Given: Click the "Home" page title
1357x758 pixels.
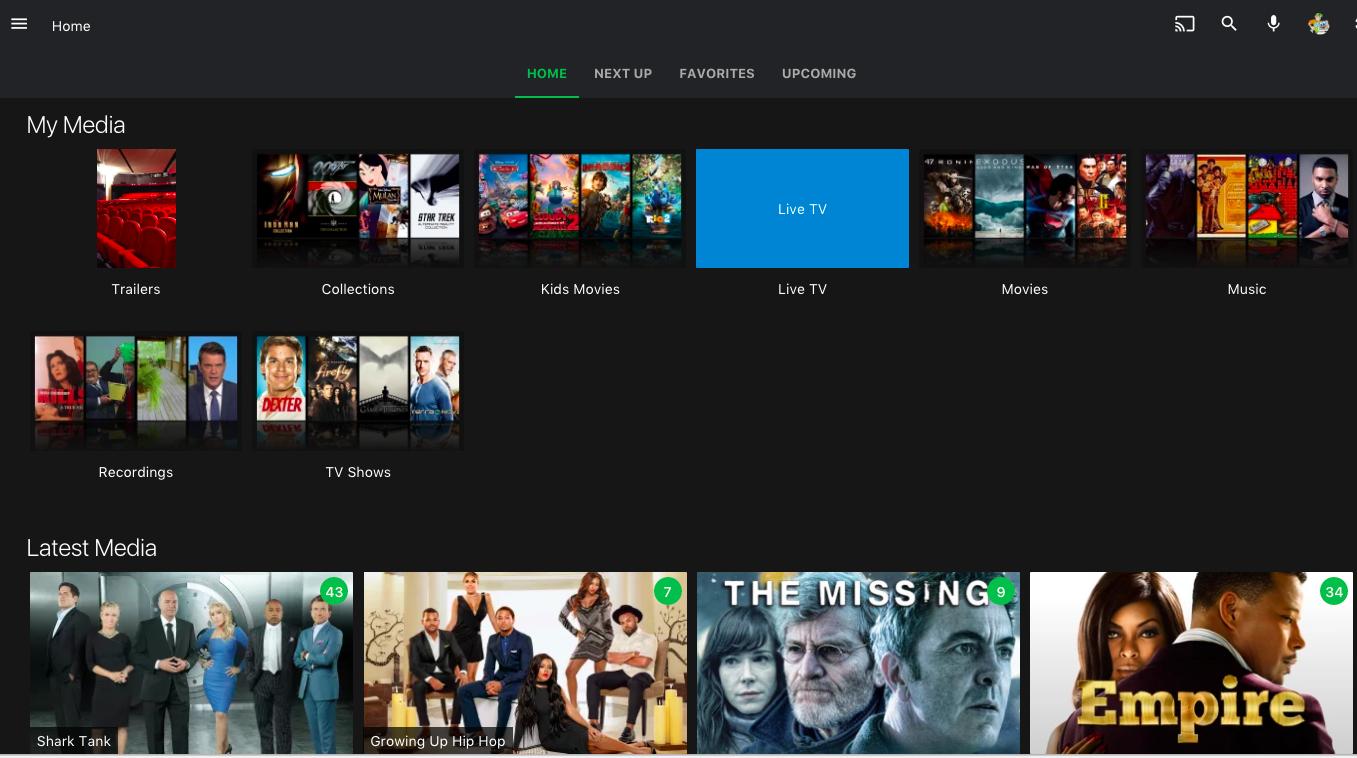Looking at the screenshot, I should pyautogui.click(x=71, y=26).
